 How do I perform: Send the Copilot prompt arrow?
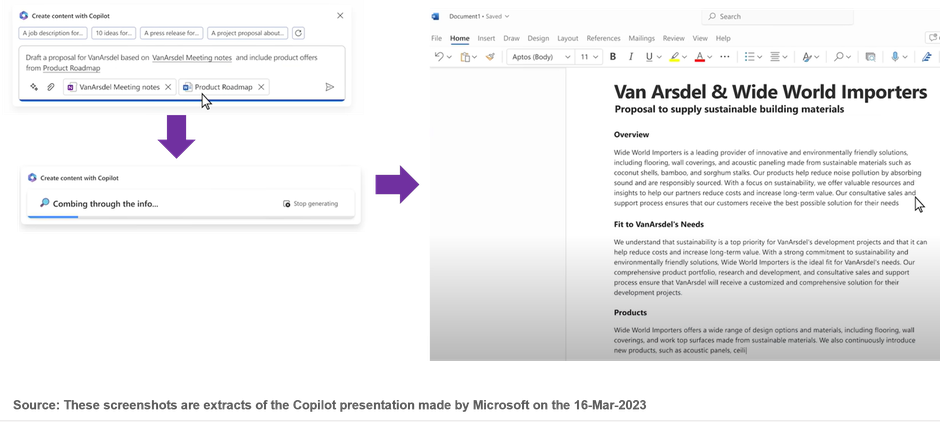329,87
